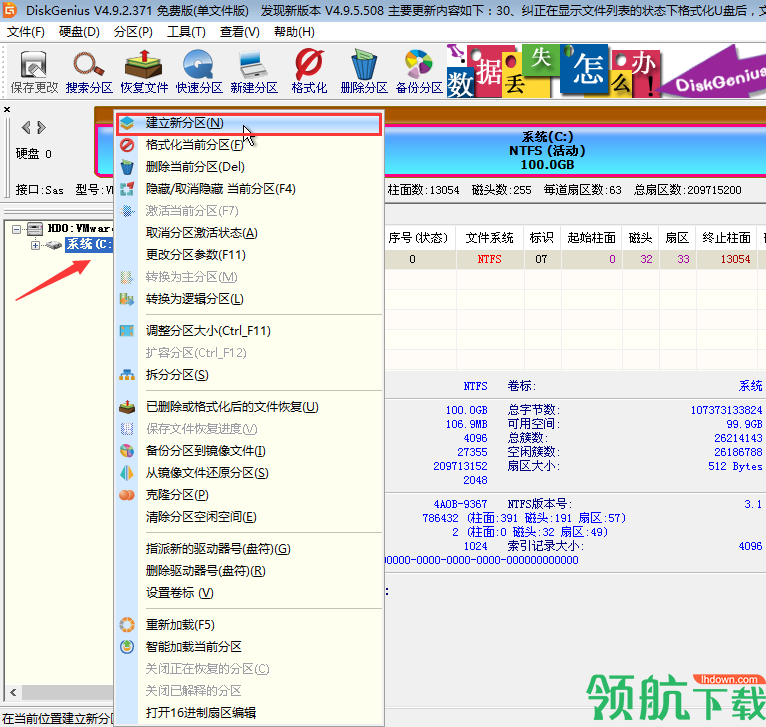
Task: Click the 标识 column header
Action: [542, 238]
